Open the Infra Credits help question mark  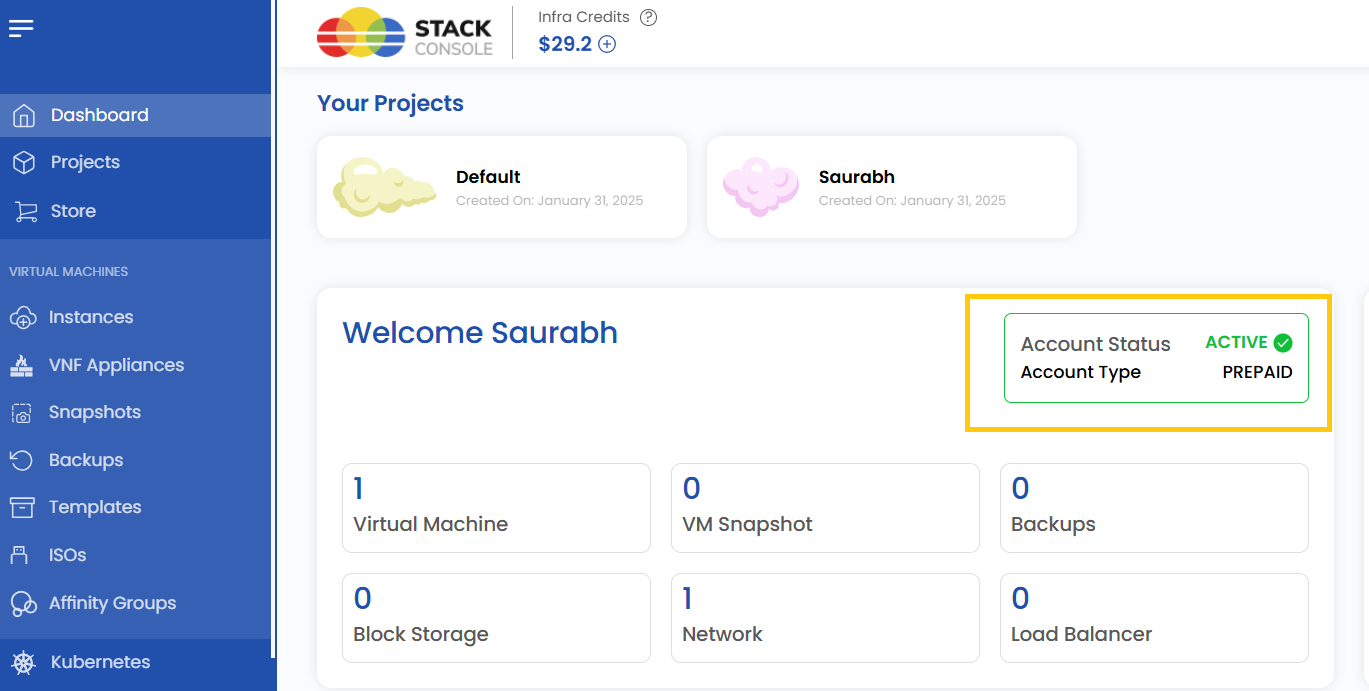point(648,17)
